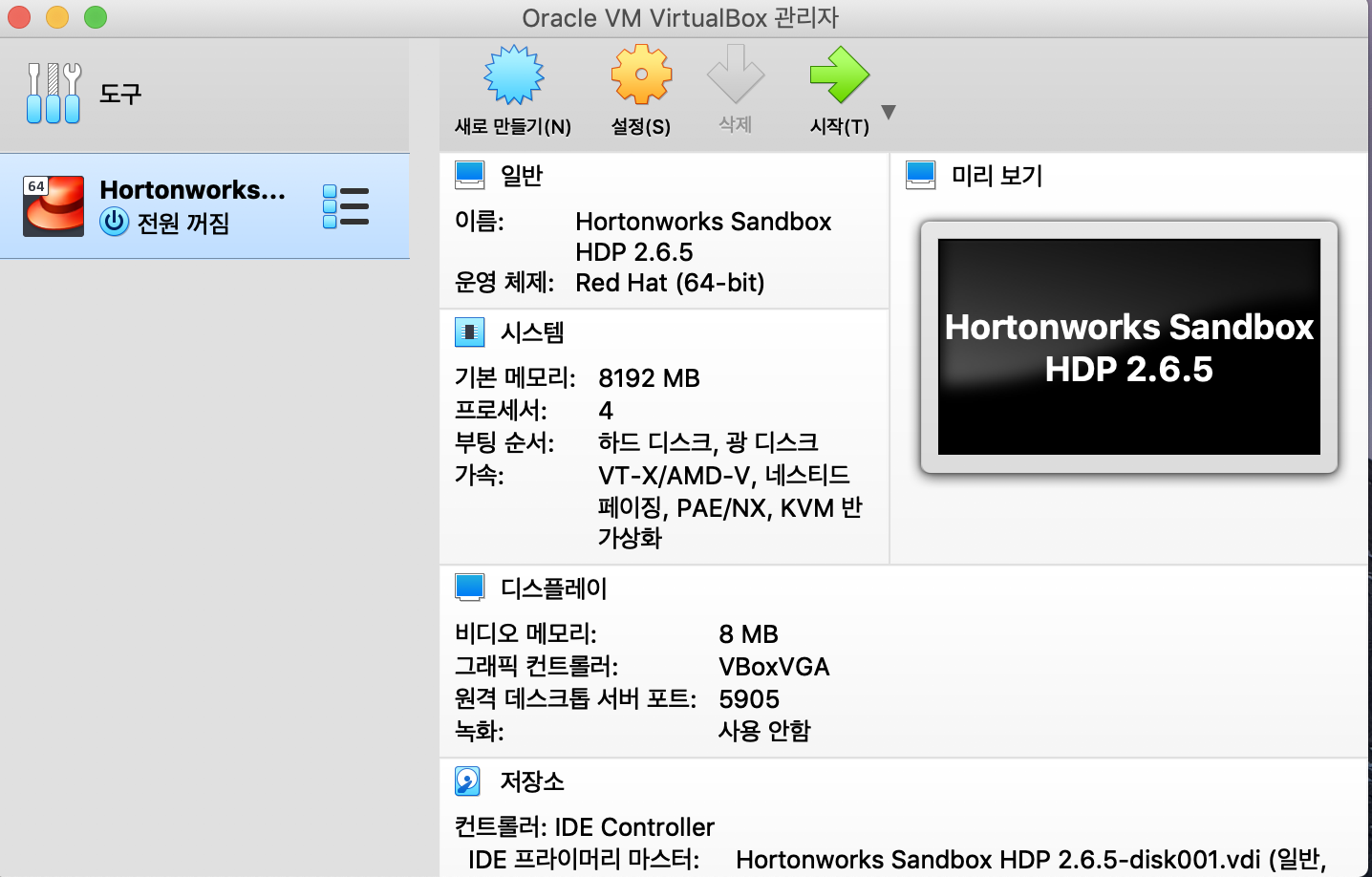Viewport: 1372px width, 877px height.
Task: Click the processor count value 4
Action: click(x=606, y=411)
